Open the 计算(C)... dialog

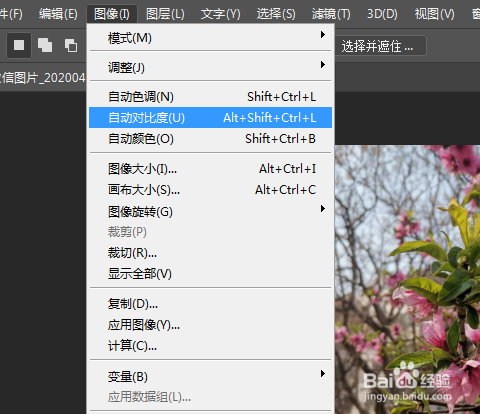(210, 346)
